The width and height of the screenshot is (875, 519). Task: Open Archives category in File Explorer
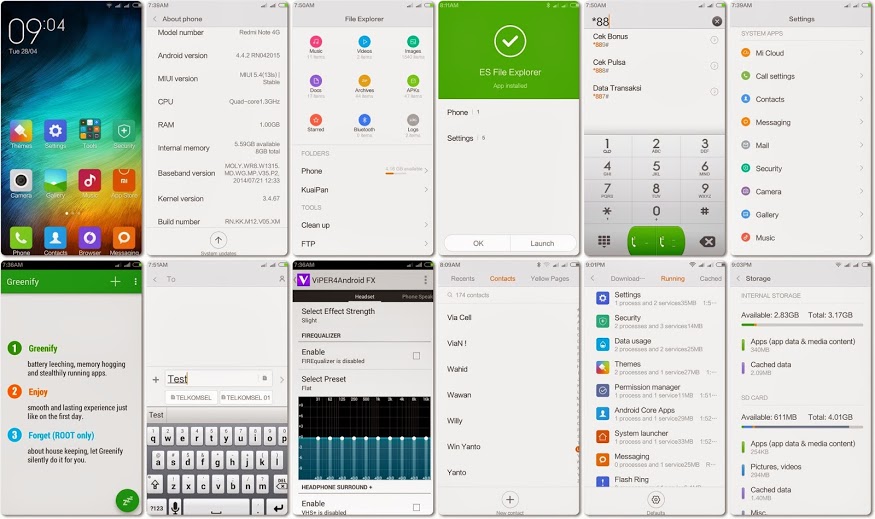(364, 81)
